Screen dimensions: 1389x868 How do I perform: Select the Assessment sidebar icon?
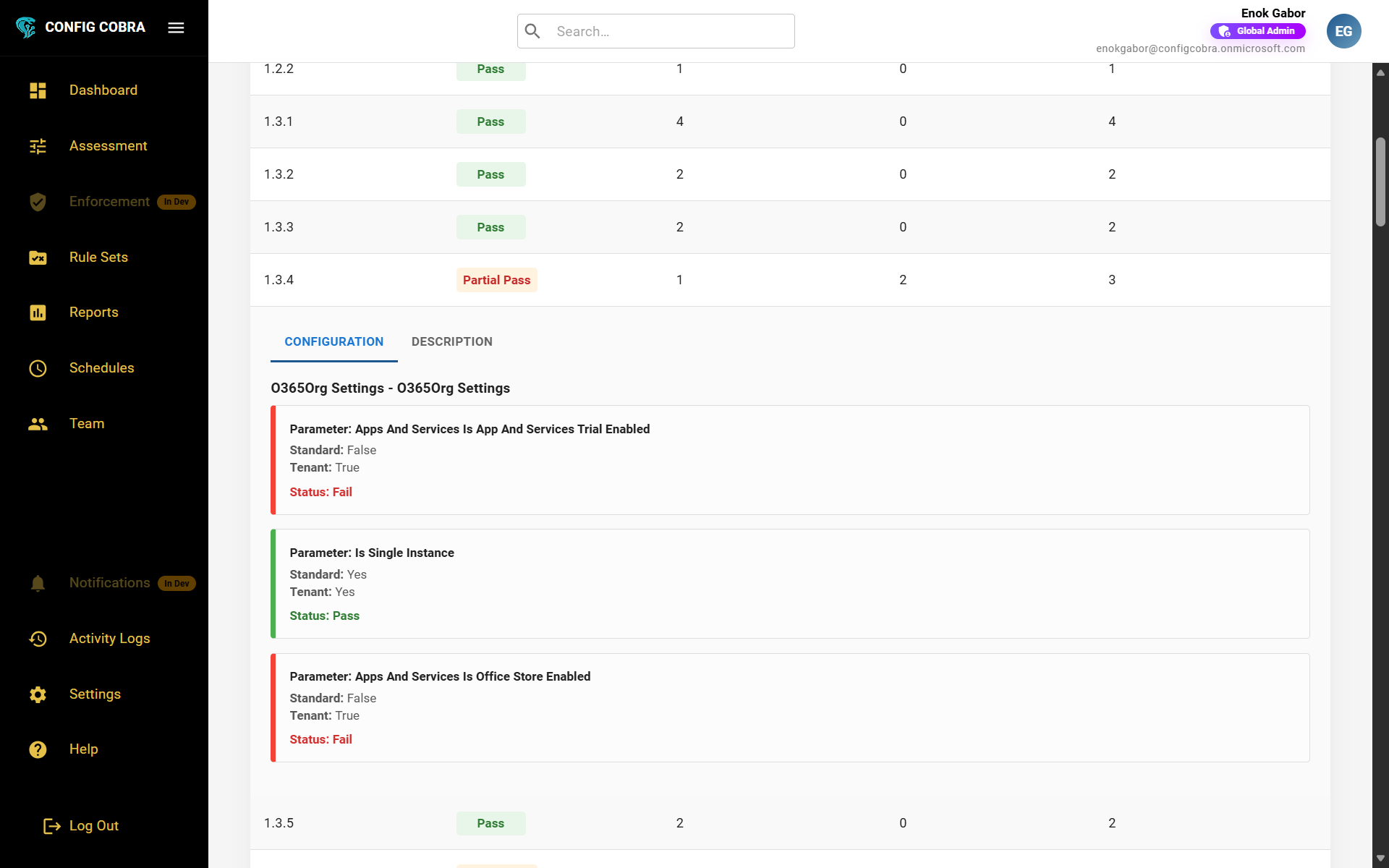[38, 146]
